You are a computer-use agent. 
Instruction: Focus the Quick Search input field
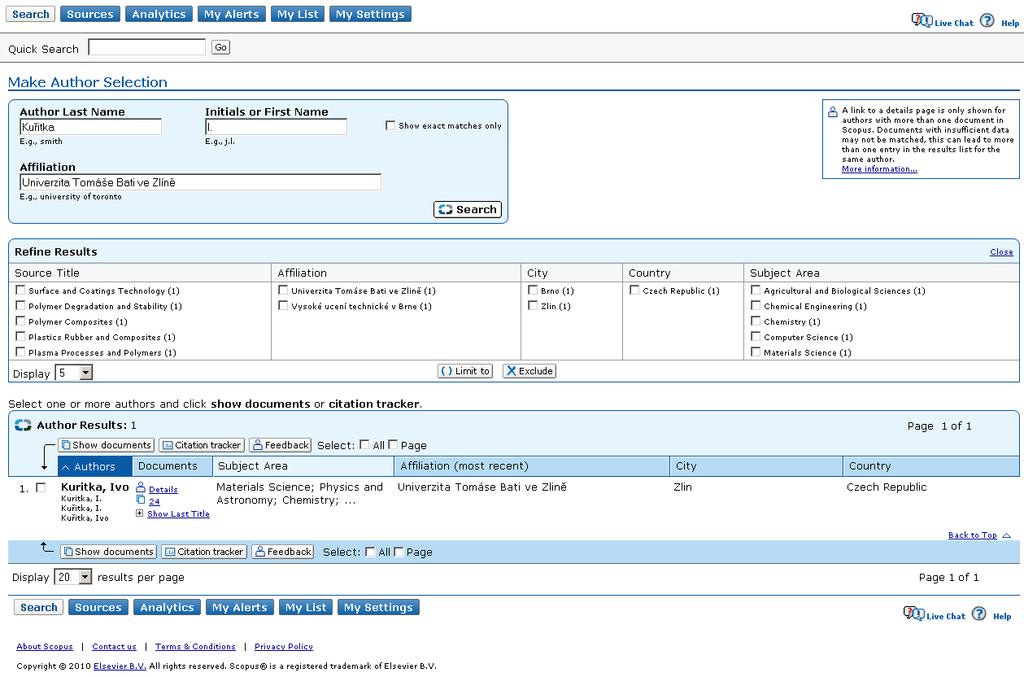[147, 47]
